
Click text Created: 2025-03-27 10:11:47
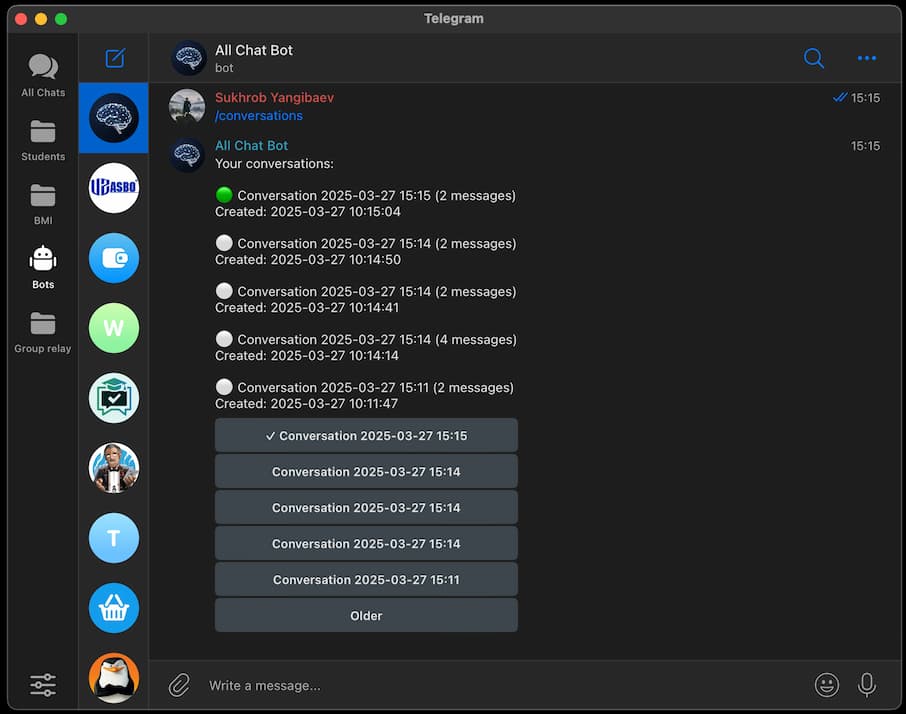point(306,403)
